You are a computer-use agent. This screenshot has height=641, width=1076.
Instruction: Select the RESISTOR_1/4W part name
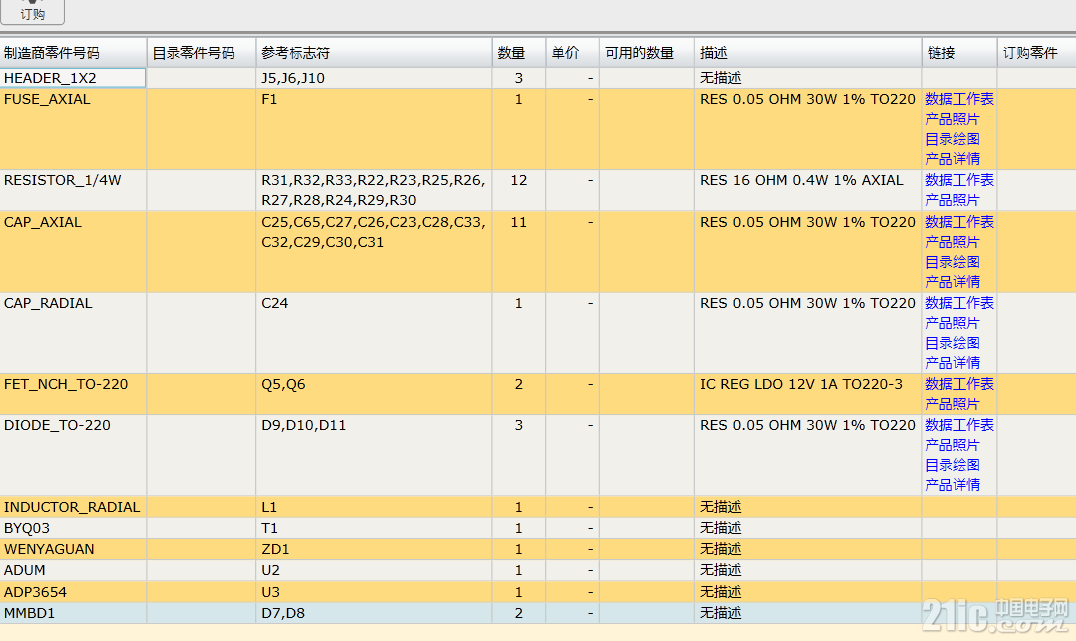[62, 180]
